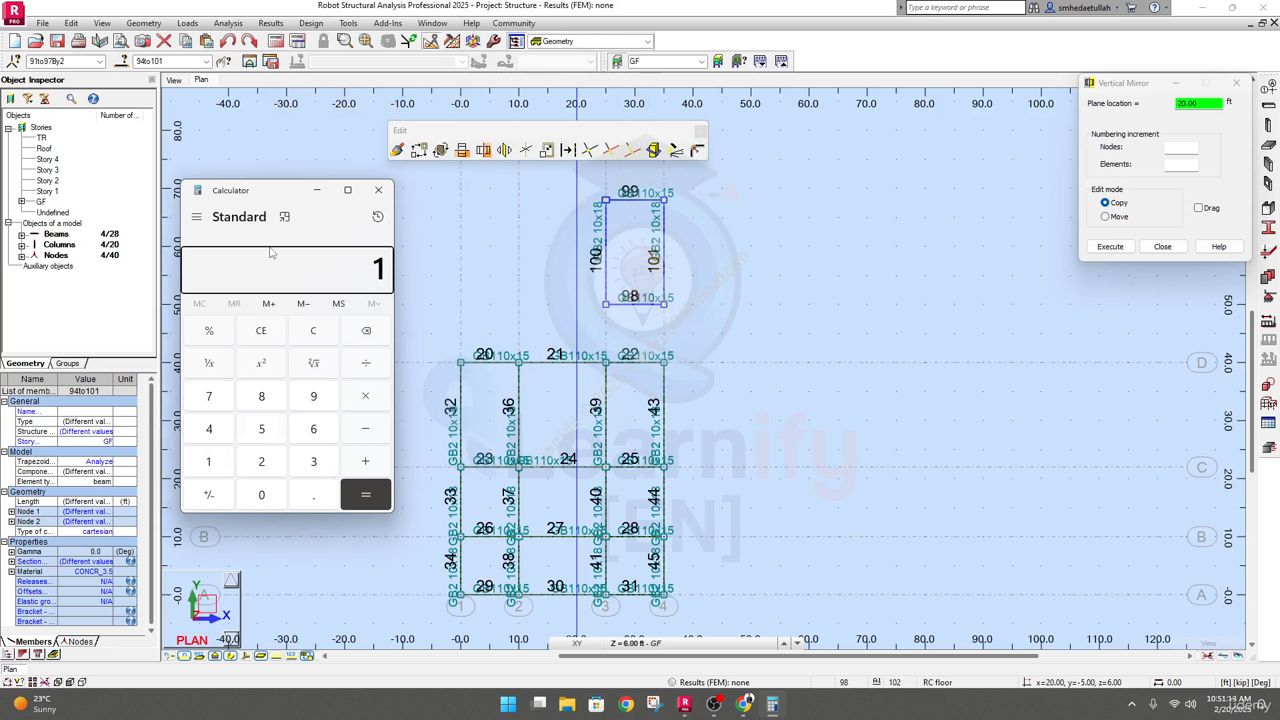Image resolution: width=1280 pixels, height=720 pixels.
Task: Open a file using the folder icon
Action: tap(35, 41)
